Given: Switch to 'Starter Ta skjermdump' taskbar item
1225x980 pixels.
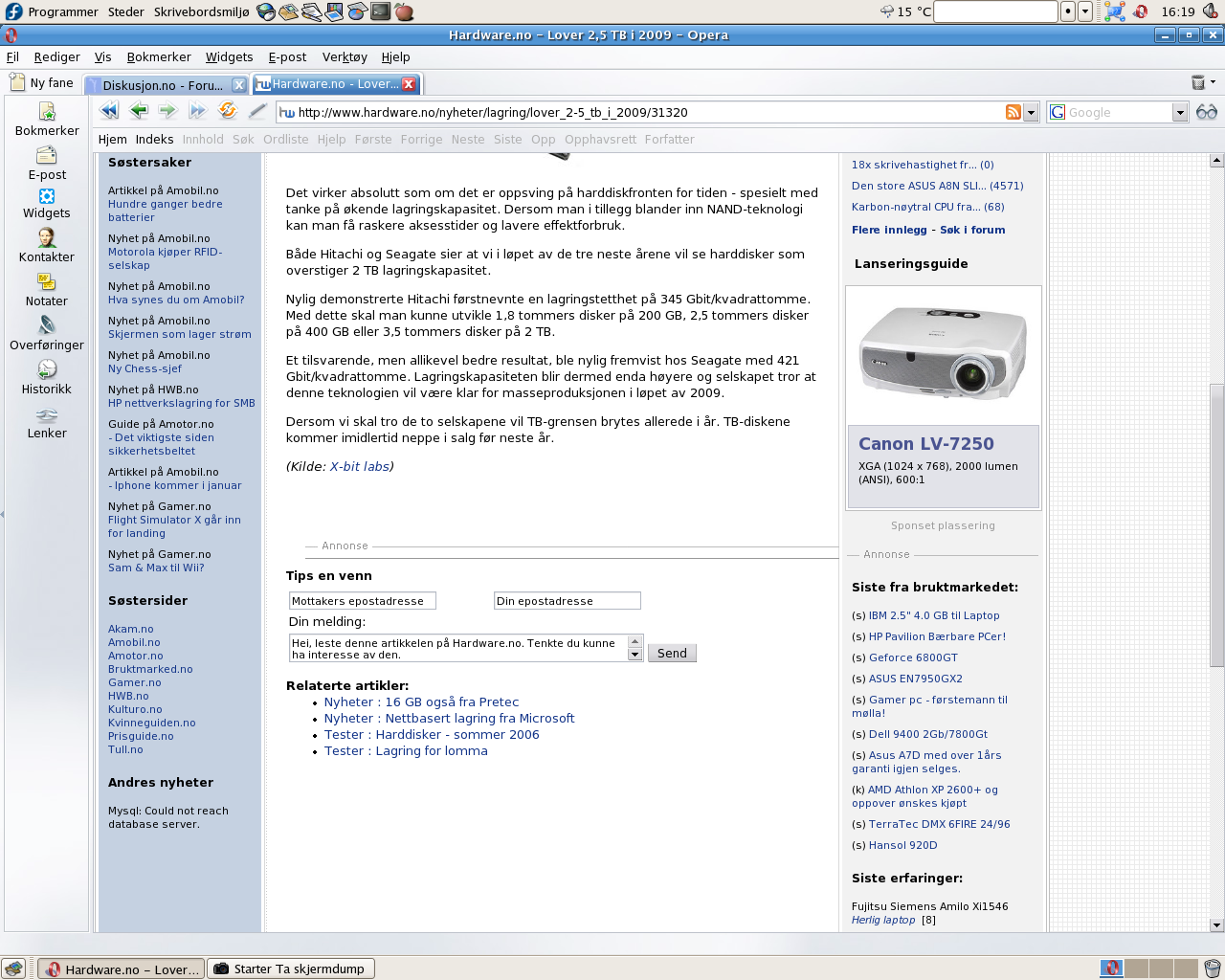Looking at the screenshot, I should tap(291, 969).
